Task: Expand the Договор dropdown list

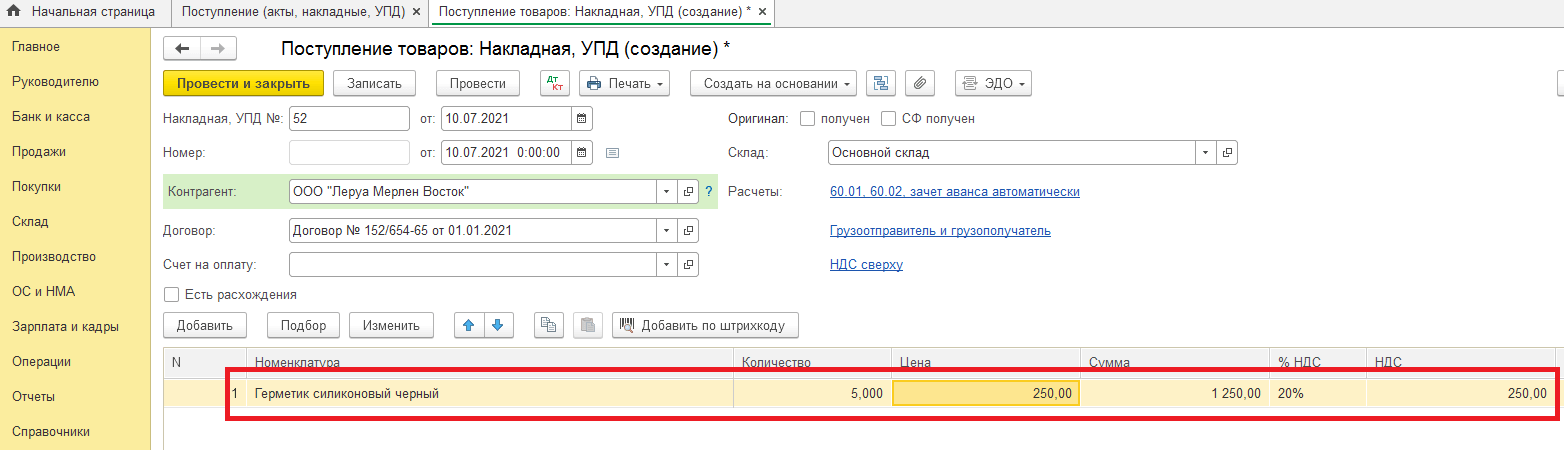Action: tap(667, 231)
